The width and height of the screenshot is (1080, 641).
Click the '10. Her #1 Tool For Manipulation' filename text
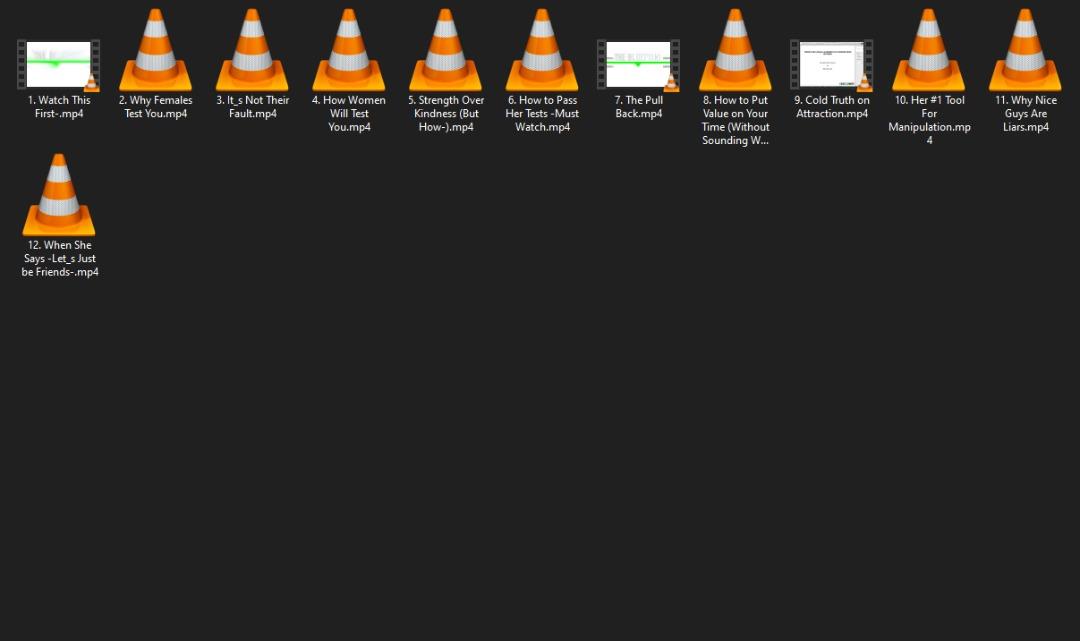pyautogui.click(x=929, y=120)
